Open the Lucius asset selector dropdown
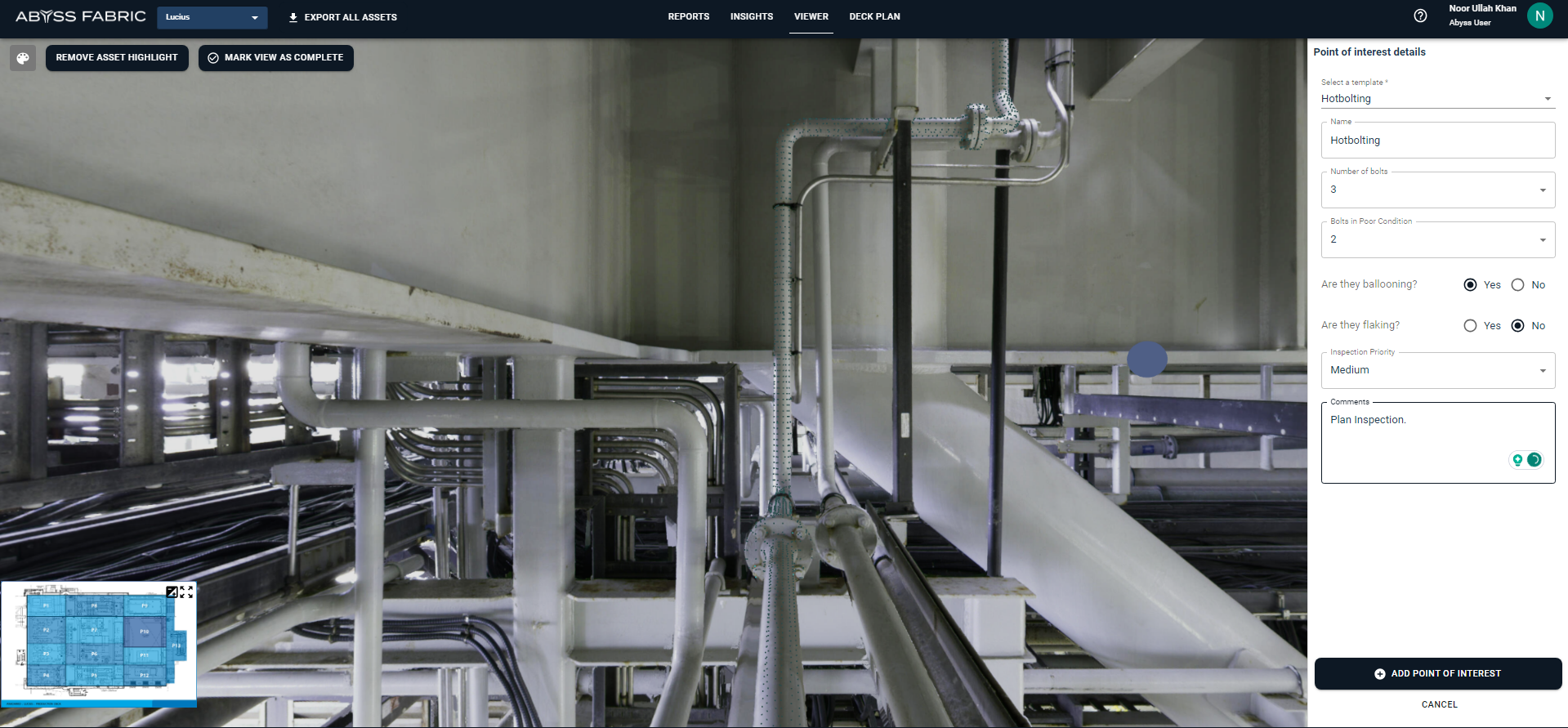Screen dimensions: 1568x728 pos(212,17)
